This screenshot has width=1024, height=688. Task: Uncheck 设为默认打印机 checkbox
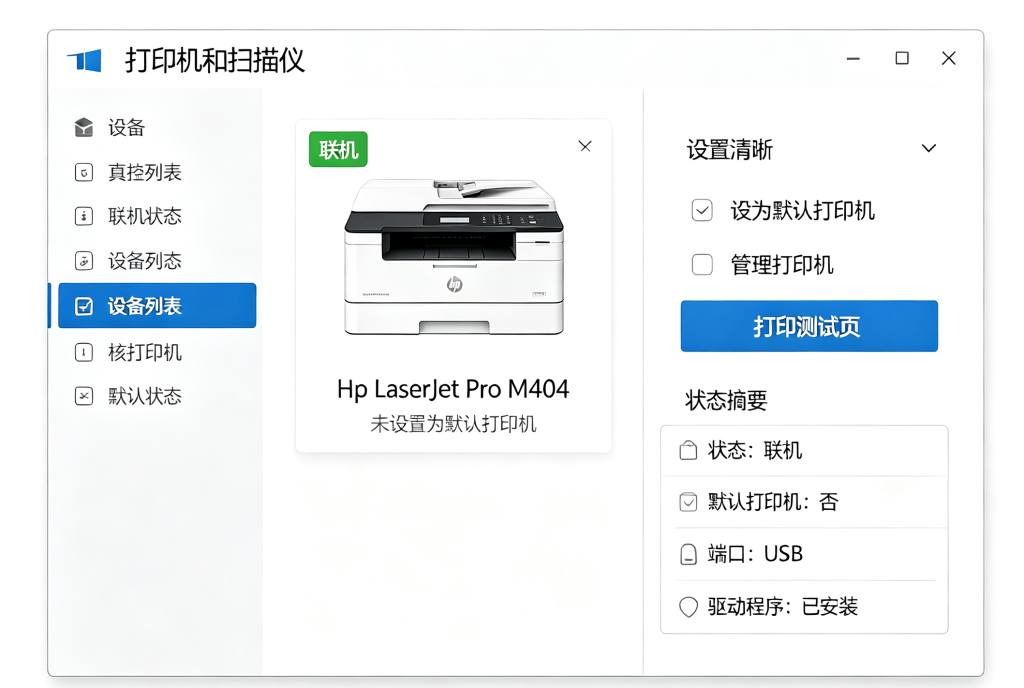tap(702, 211)
